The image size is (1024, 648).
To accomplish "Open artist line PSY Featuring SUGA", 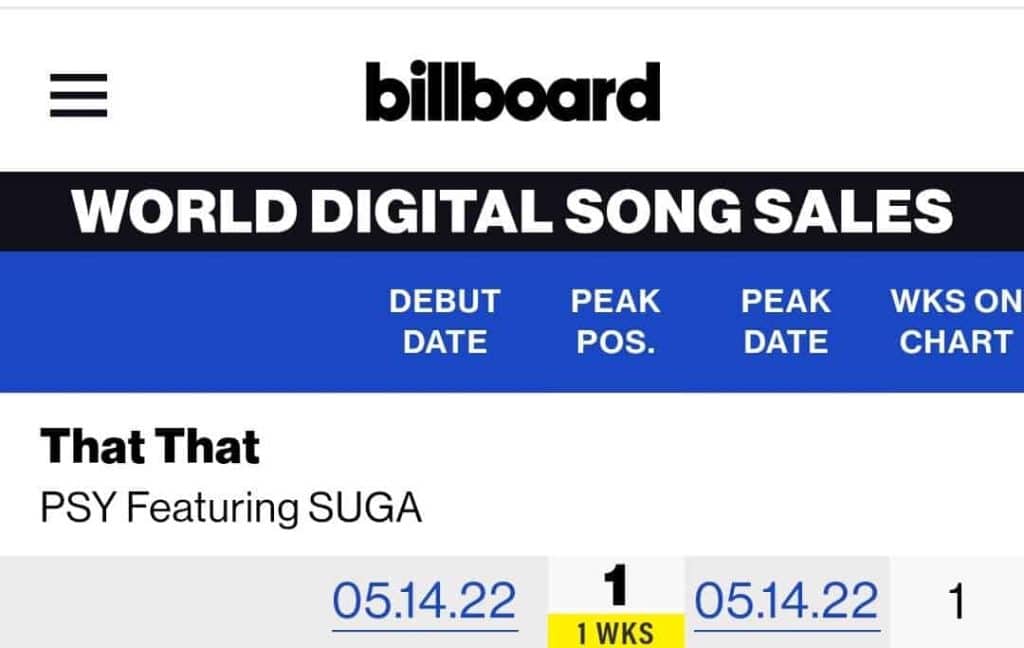I will pos(230,508).
